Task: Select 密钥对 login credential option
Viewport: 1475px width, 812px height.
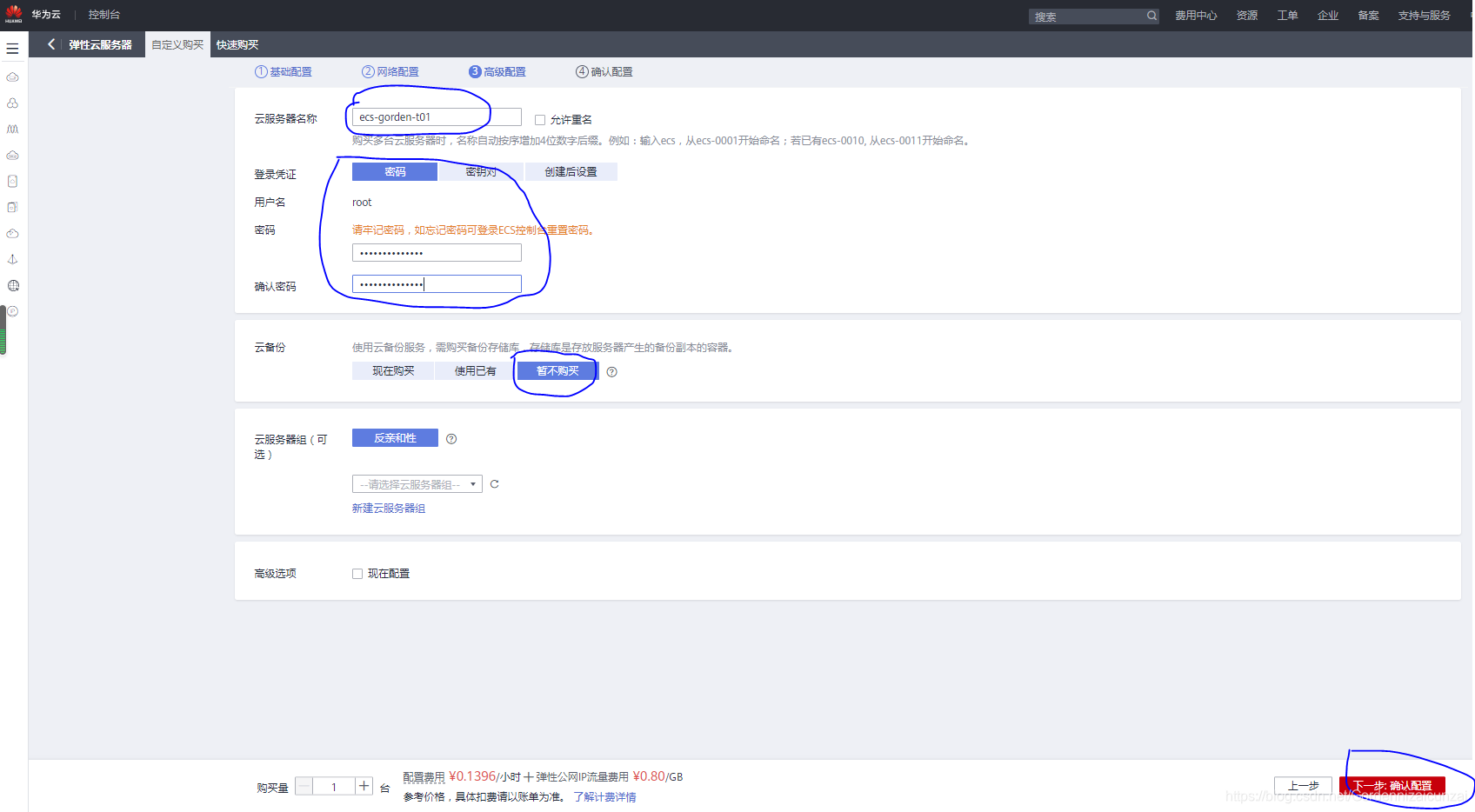Action: pyautogui.click(x=481, y=172)
